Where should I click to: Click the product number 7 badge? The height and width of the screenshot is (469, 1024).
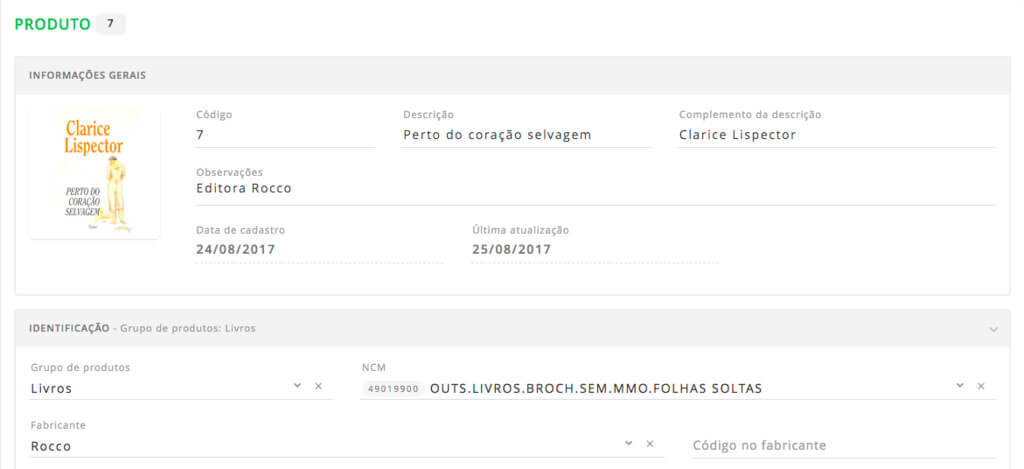tap(110, 24)
